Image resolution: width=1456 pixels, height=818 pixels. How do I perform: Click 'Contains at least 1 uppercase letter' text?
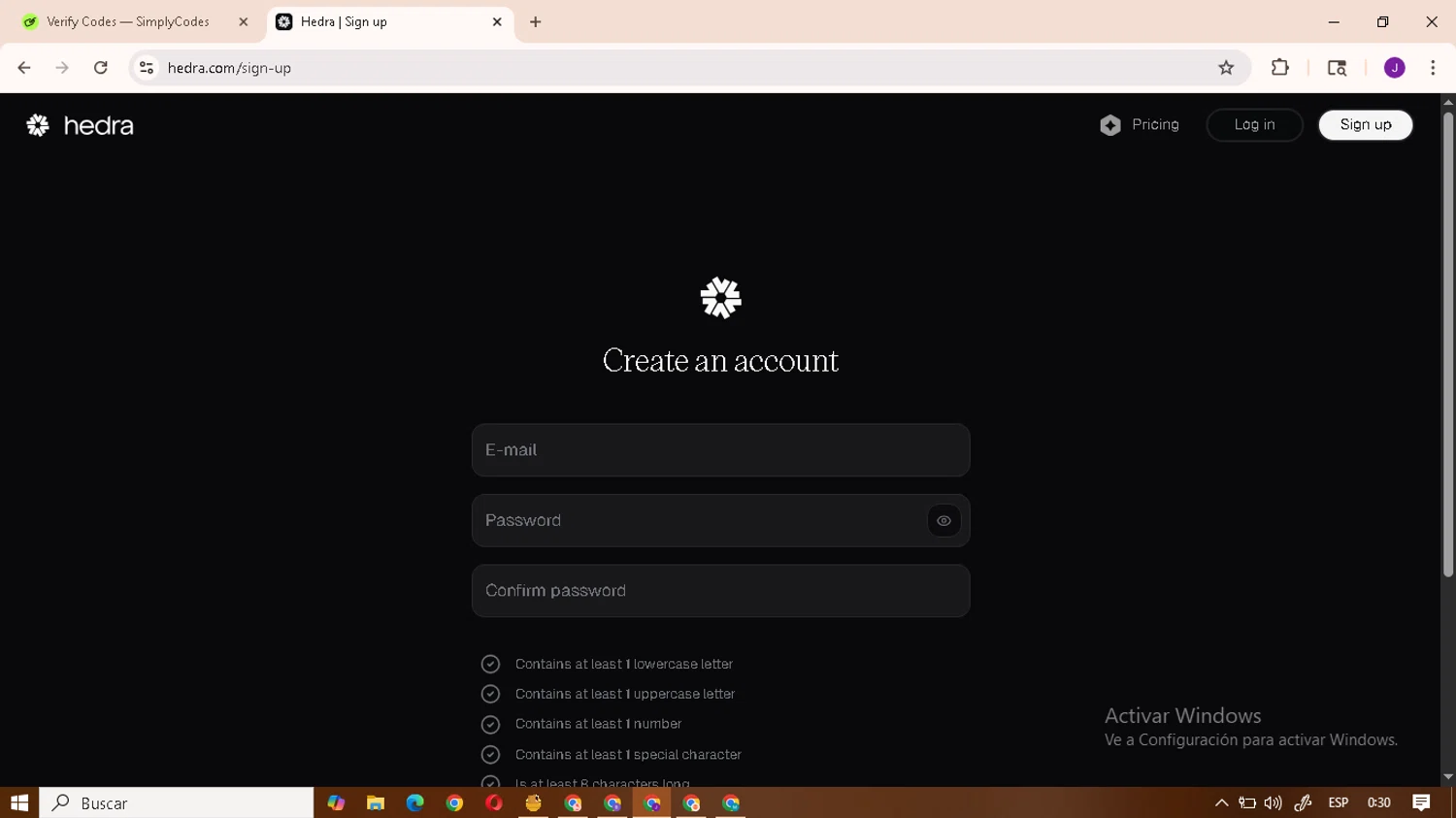pyautogui.click(x=625, y=695)
